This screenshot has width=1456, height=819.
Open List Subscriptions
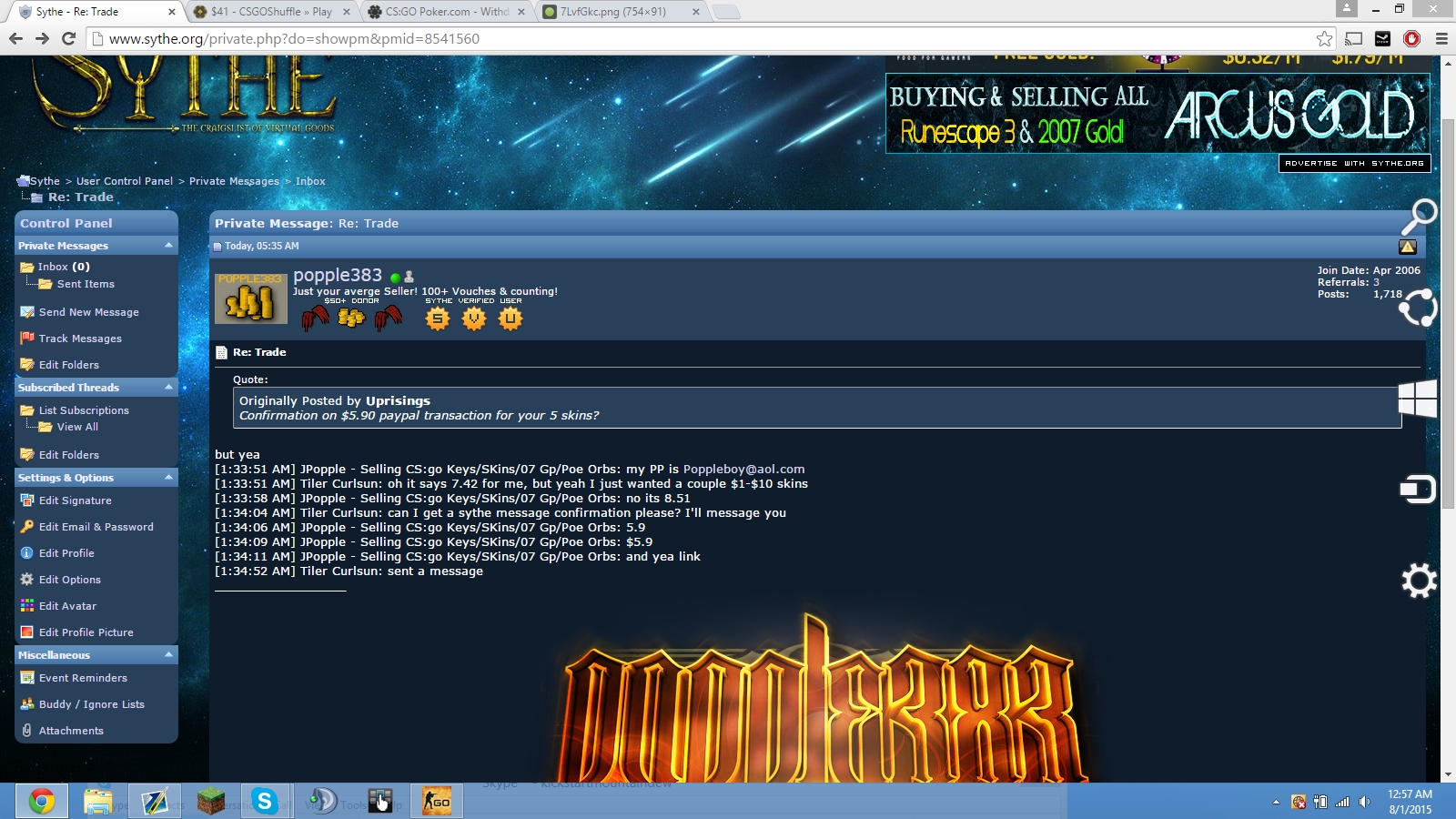pos(84,410)
